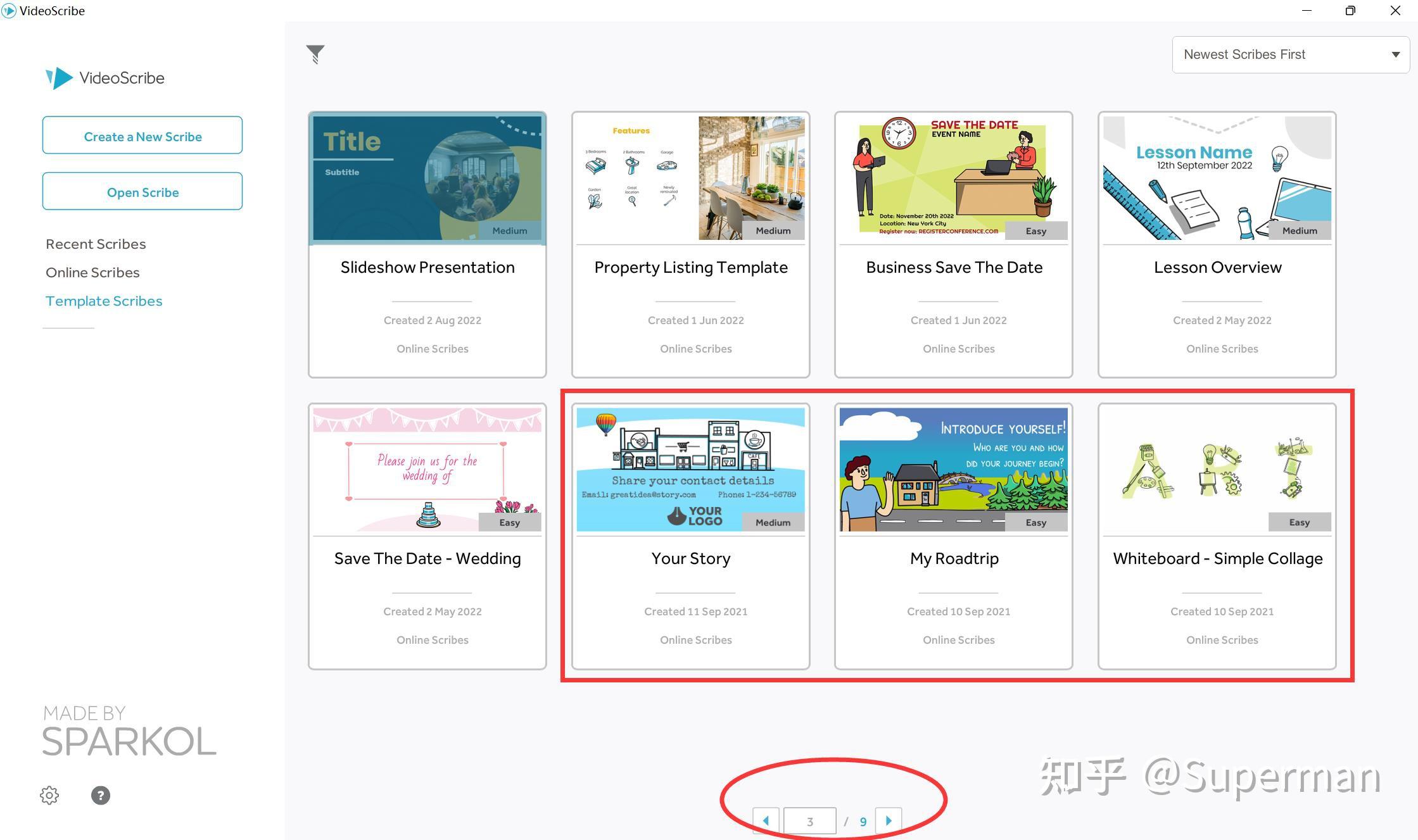This screenshot has width=1418, height=840.
Task: Switch to Online Scribes section
Action: [x=92, y=272]
